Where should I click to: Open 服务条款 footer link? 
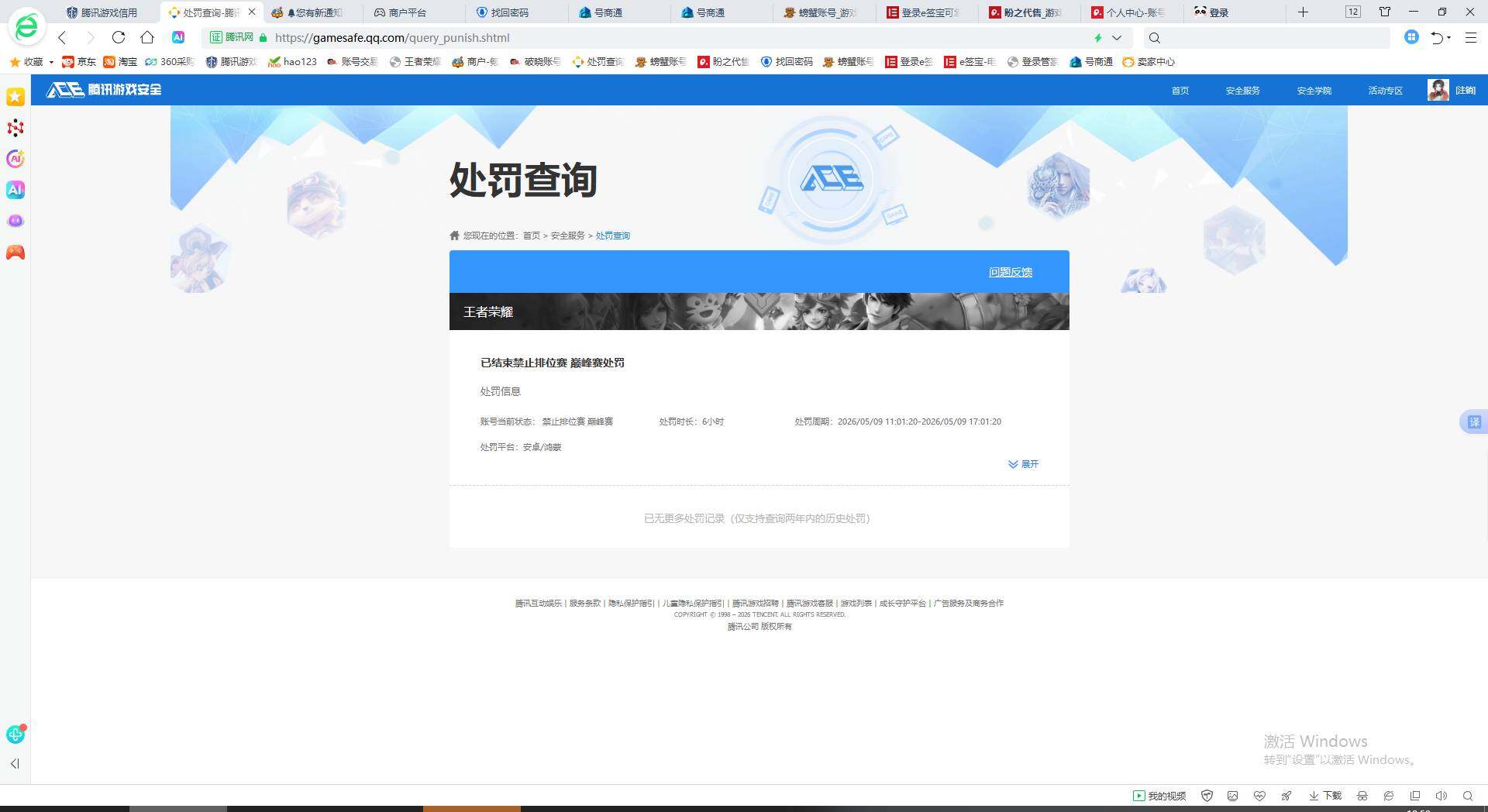585,603
